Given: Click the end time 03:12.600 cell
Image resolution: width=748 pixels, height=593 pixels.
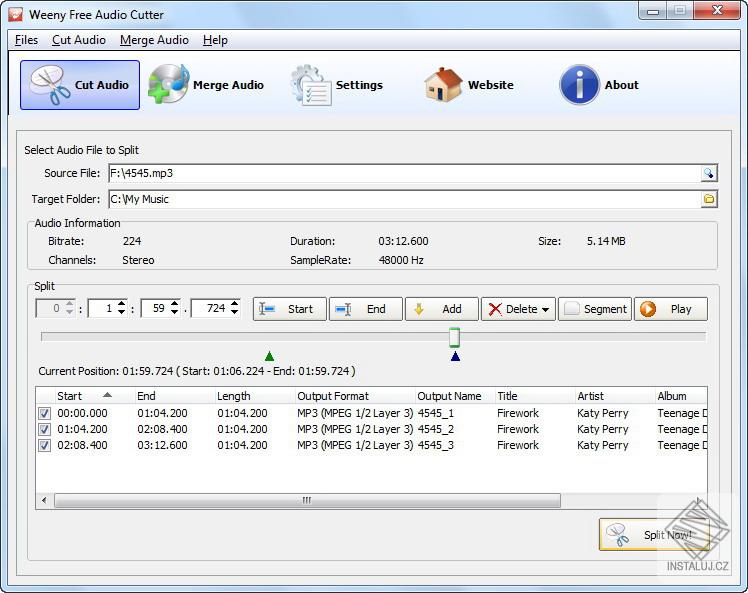Looking at the screenshot, I should point(162,446).
